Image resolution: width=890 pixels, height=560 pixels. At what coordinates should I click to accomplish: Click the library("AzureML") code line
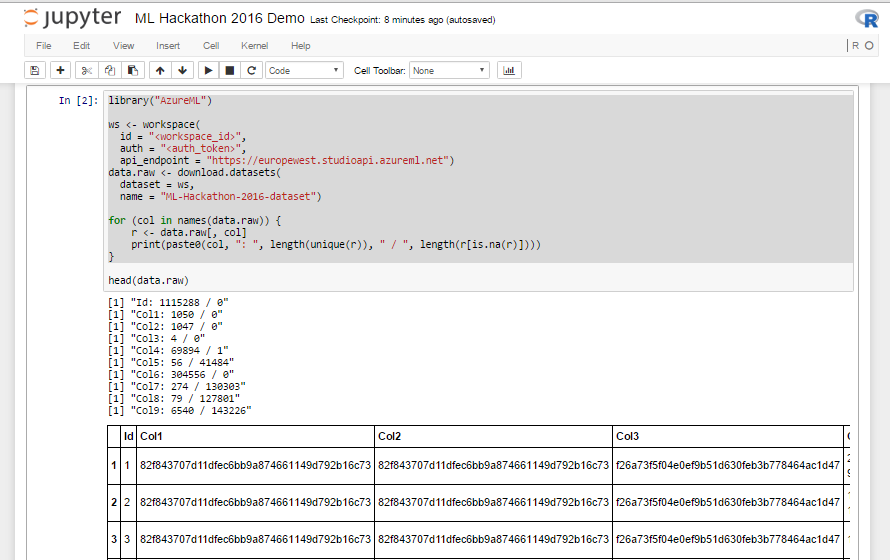click(x=160, y=100)
